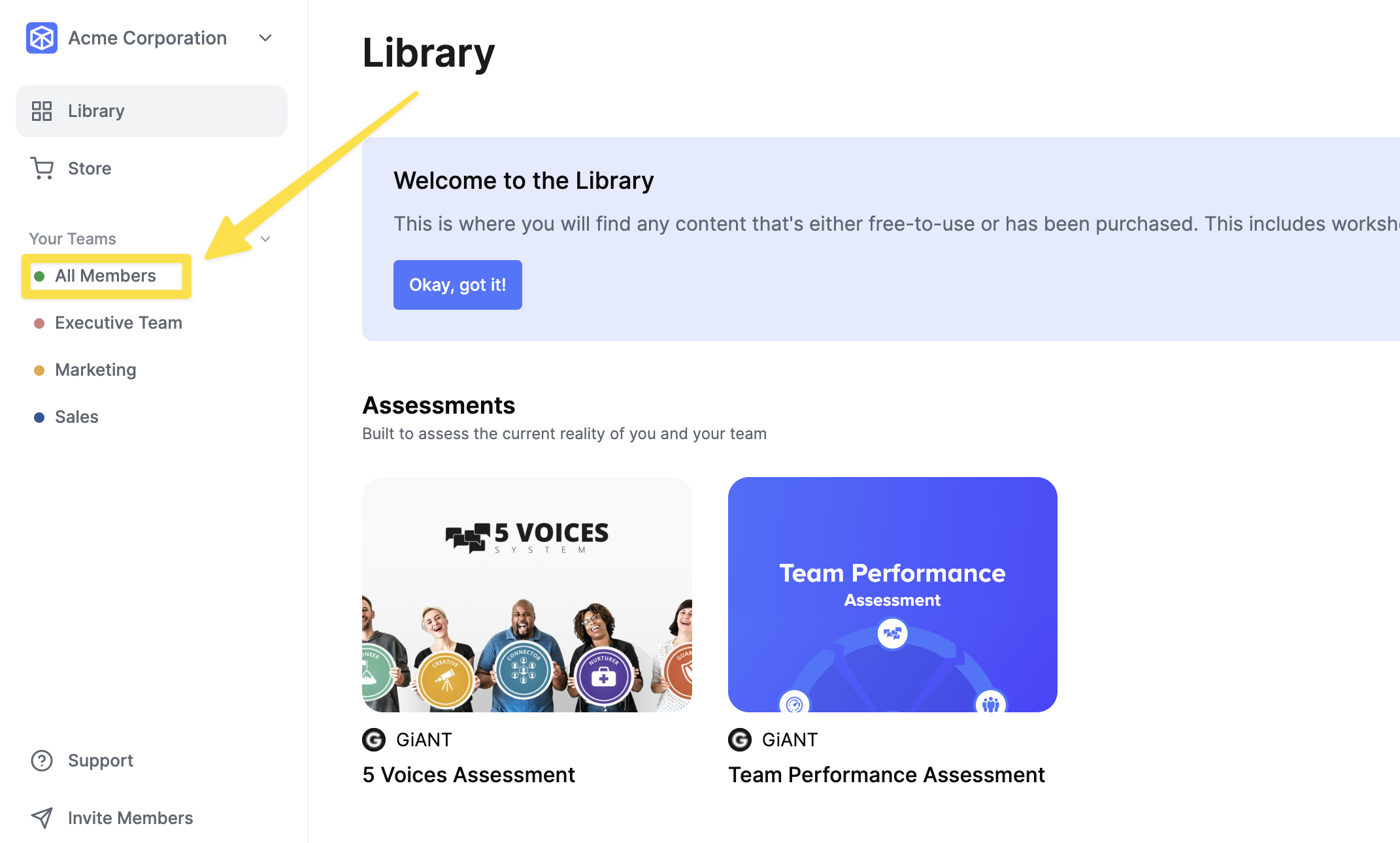This screenshot has height=843, width=1400.
Task: Open the 5 Voices Assessment thumbnail
Action: (527, 595)
